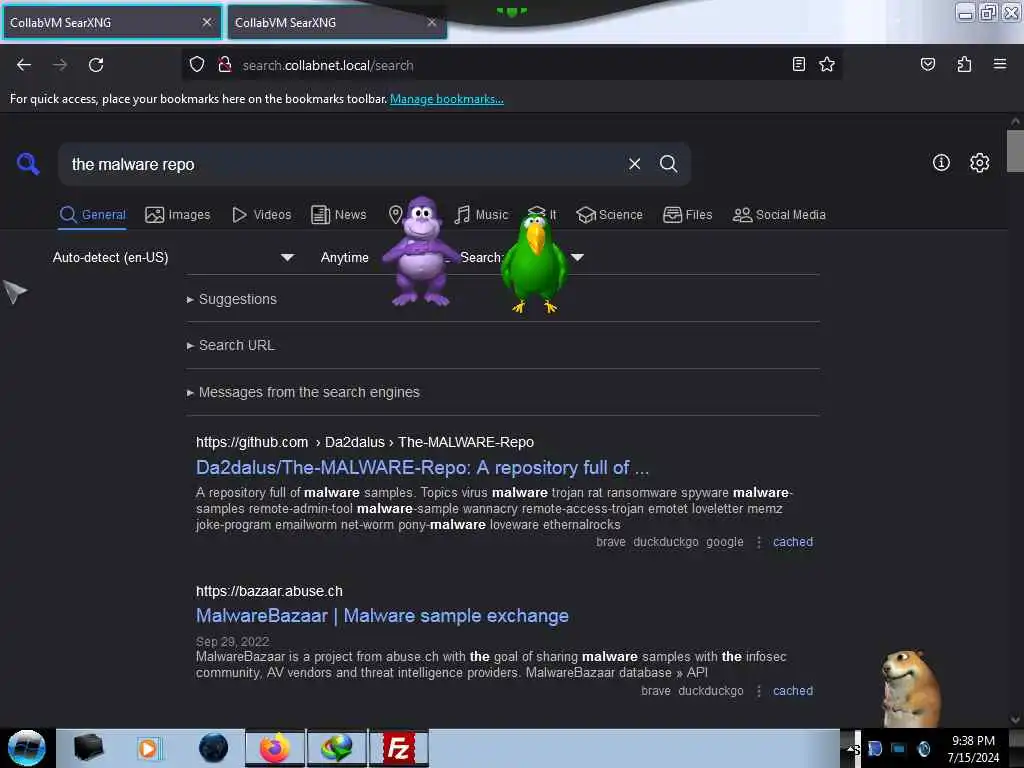This screenshot has width=1024, height=768.
Task: Click the scrollbar down arrow
Action: pyautogui.click(x=1015, y=720)
